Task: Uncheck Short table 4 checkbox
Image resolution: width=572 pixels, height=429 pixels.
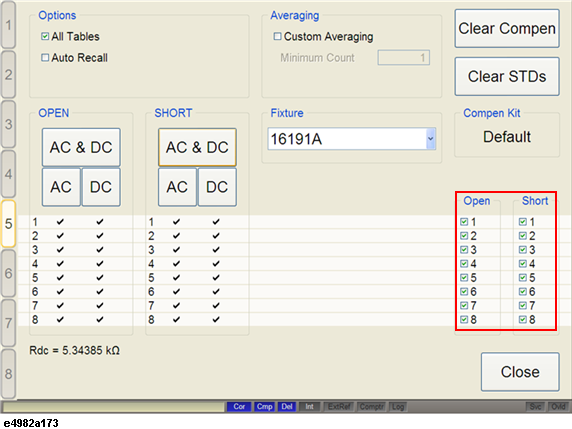Action: pos(523,263)
